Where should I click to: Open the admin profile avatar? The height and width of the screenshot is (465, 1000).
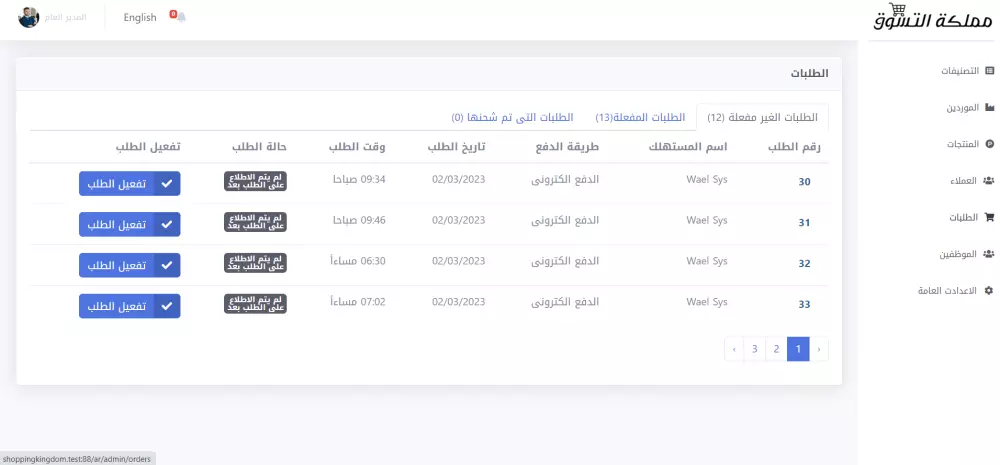(x=29, y=17)
